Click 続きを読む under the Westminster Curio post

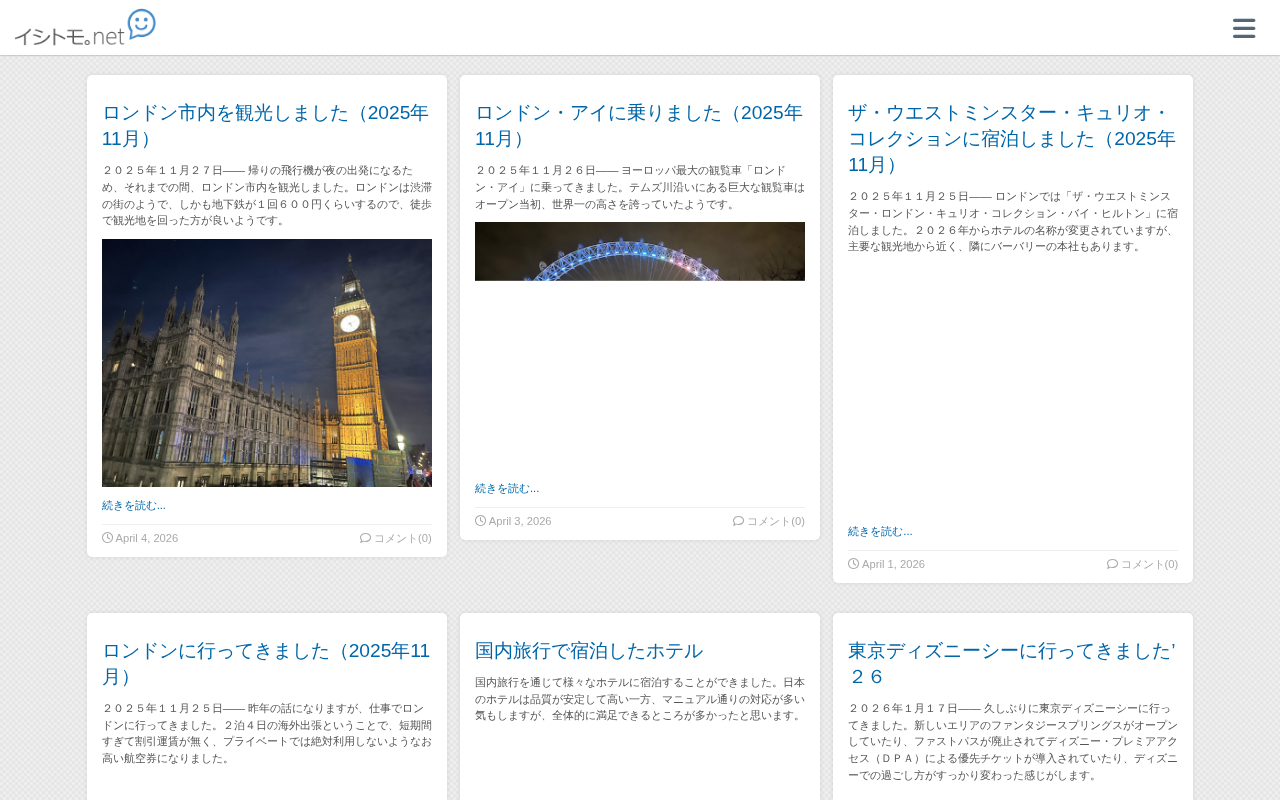(880, 531)
